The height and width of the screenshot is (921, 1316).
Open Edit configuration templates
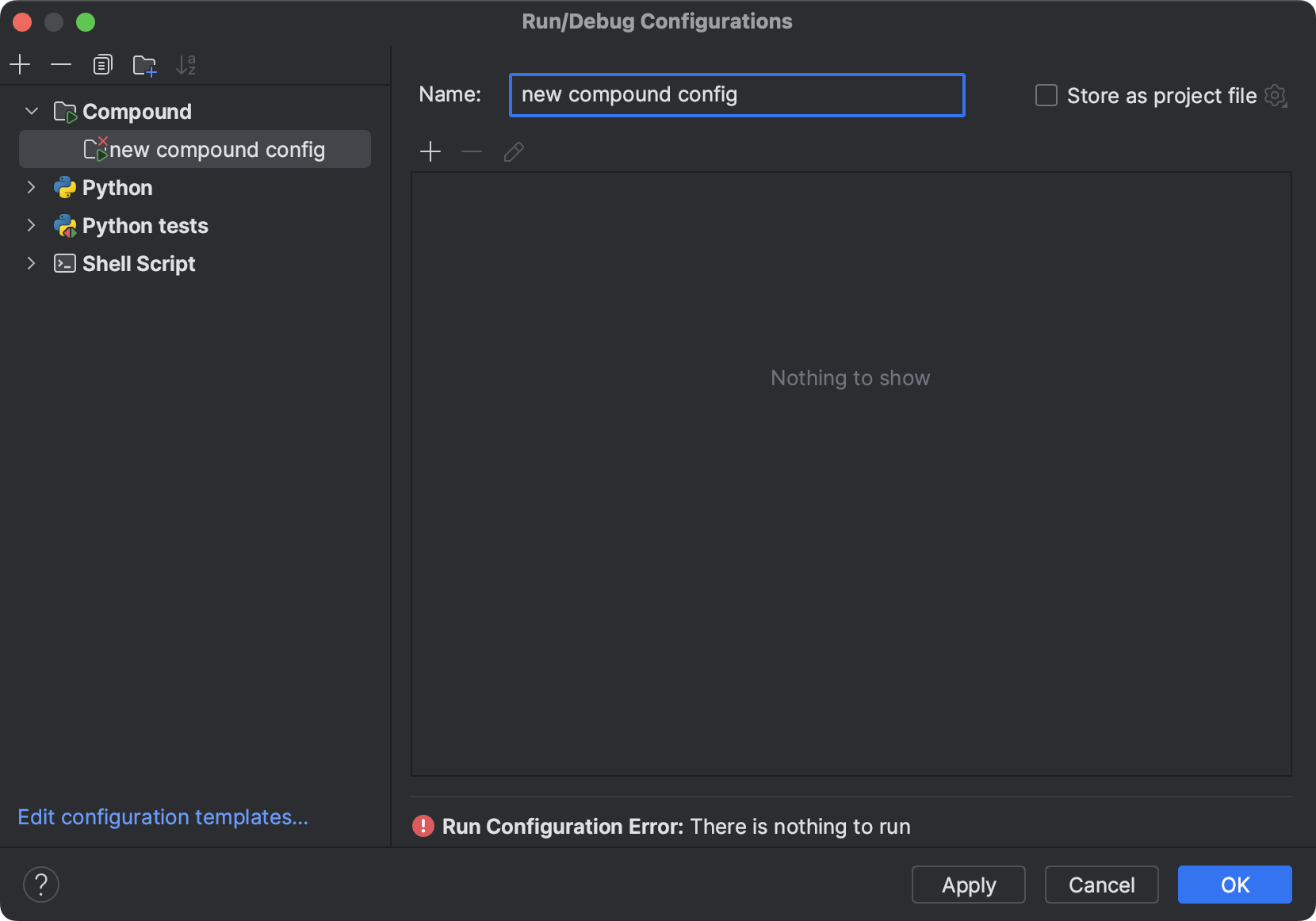(x=163, y=816)
